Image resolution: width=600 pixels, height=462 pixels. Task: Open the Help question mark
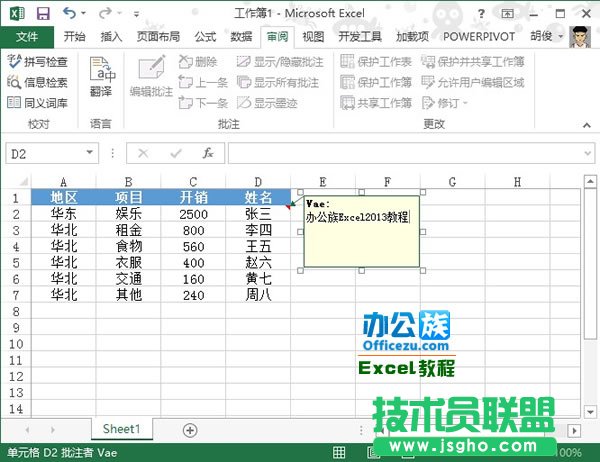[481, 14]
